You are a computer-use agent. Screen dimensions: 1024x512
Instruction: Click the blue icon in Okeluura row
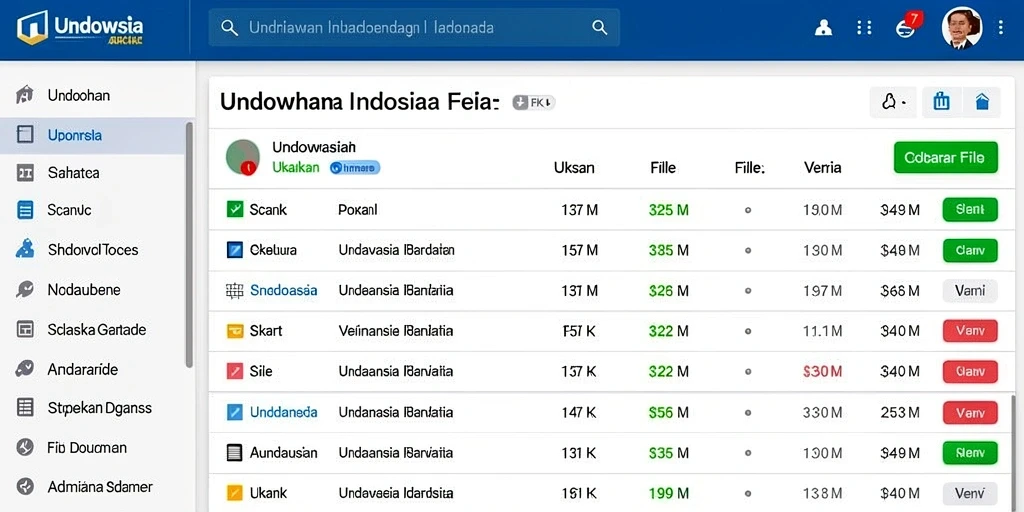(x=234, y=249)
